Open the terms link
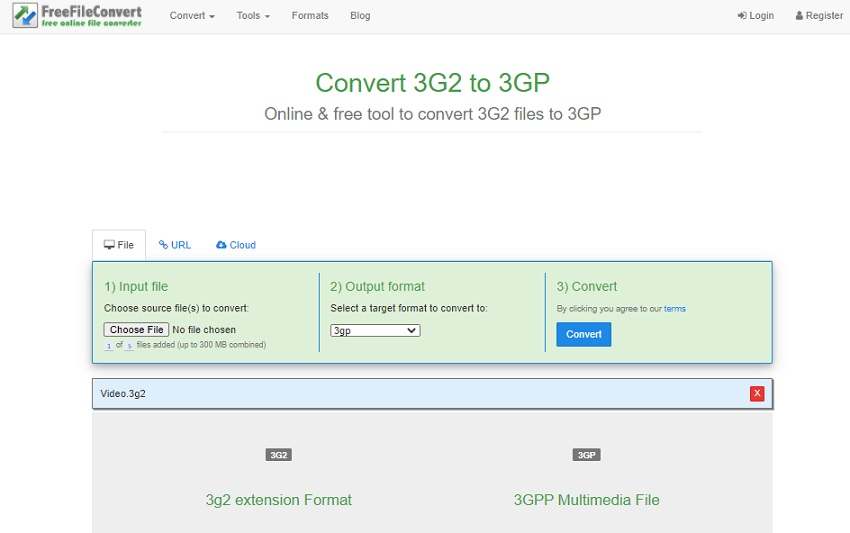Viewport: 850px width, 533px height. 674,309
